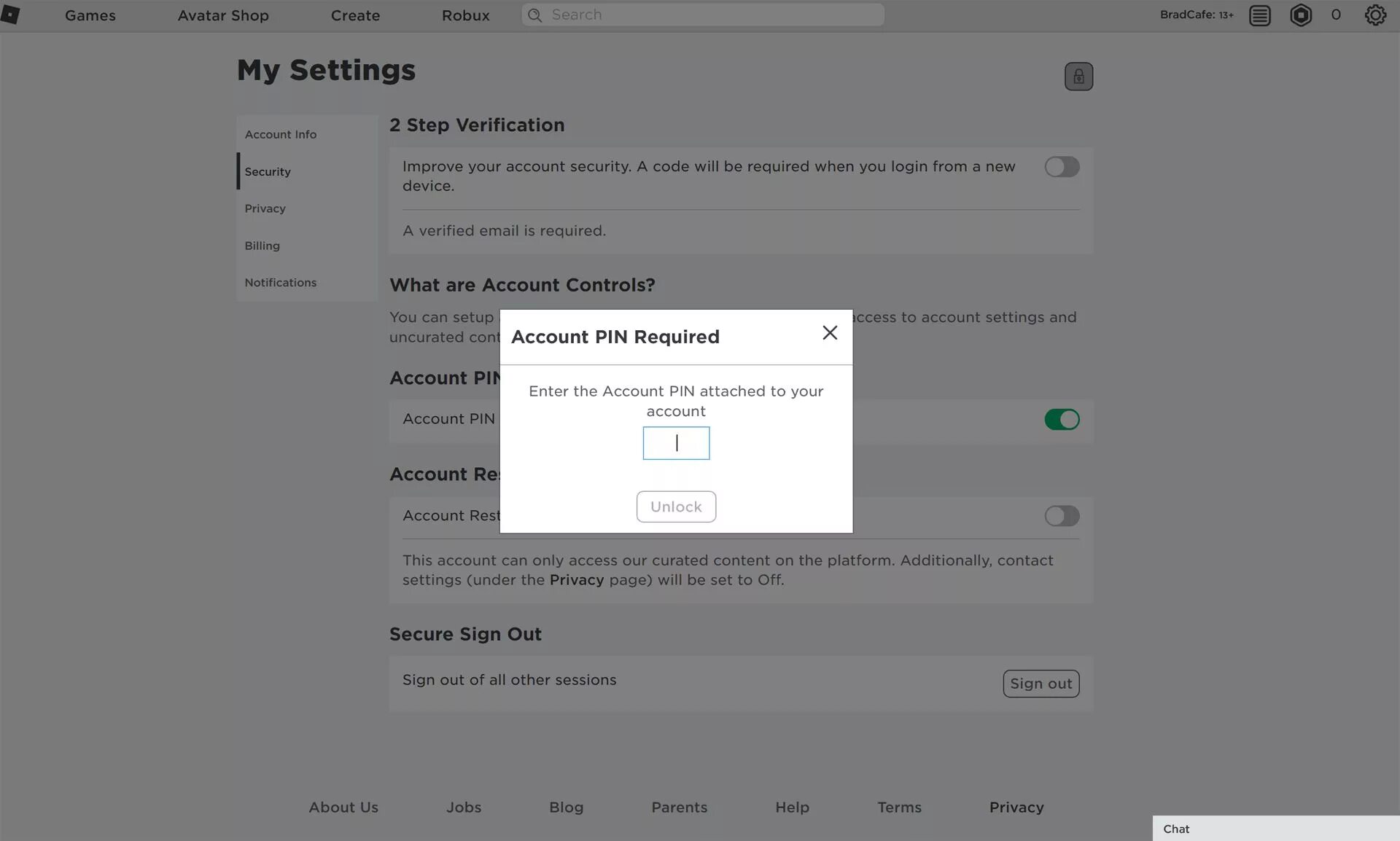Click the Roblox logo home icon

point(10,15)
